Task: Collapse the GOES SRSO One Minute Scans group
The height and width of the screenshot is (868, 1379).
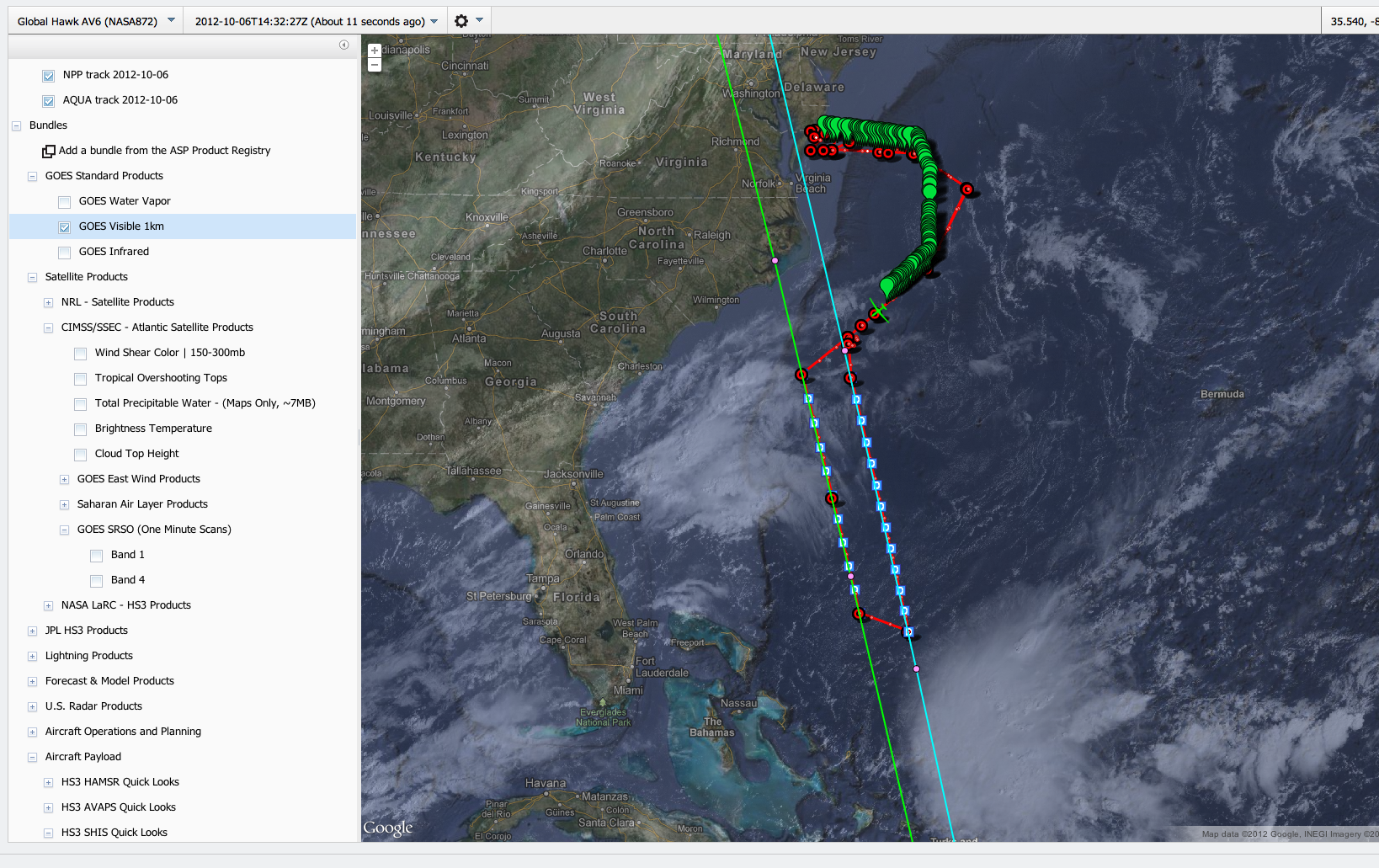Action: (64, 530)
